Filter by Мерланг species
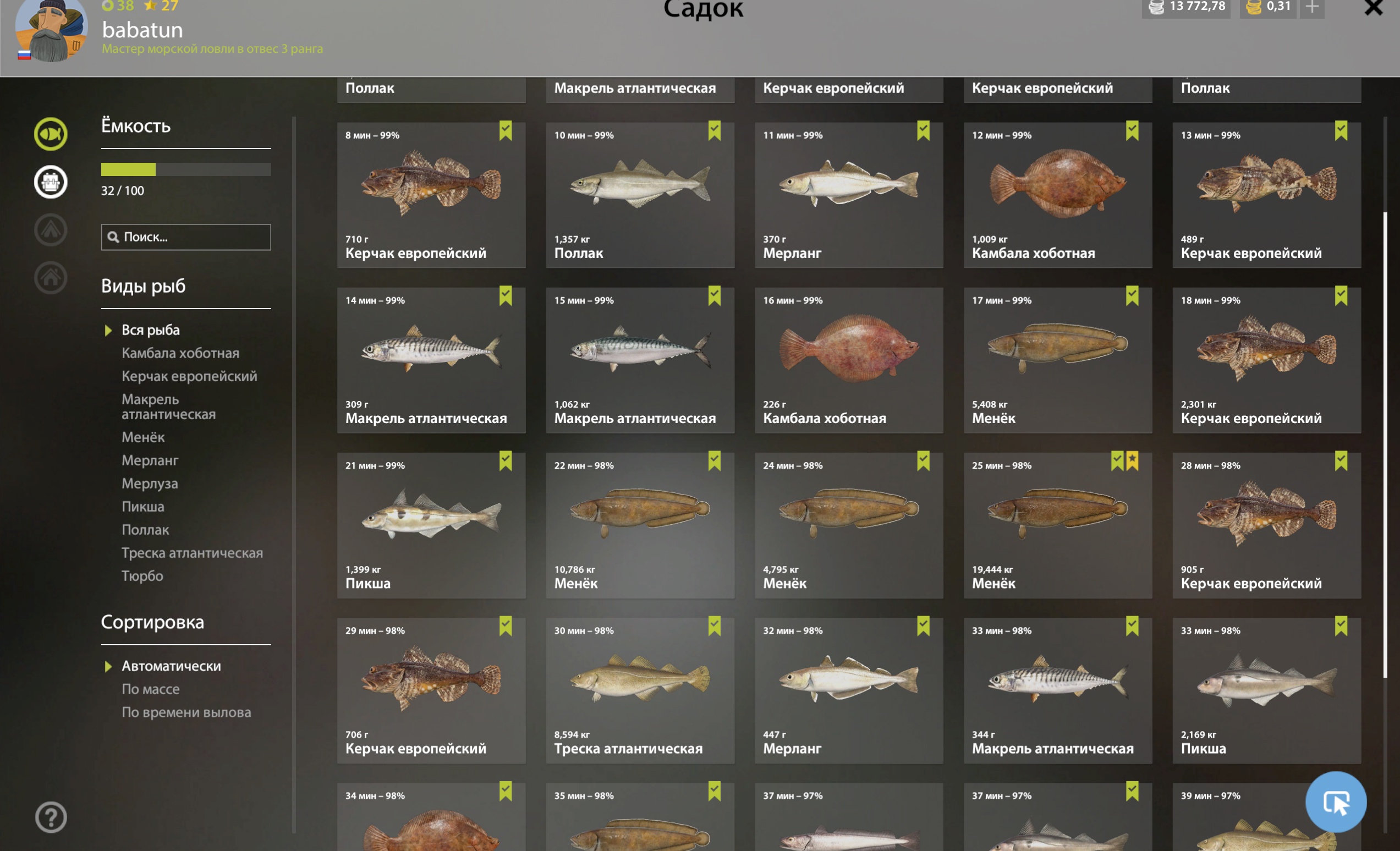 [x=150, y=461]
